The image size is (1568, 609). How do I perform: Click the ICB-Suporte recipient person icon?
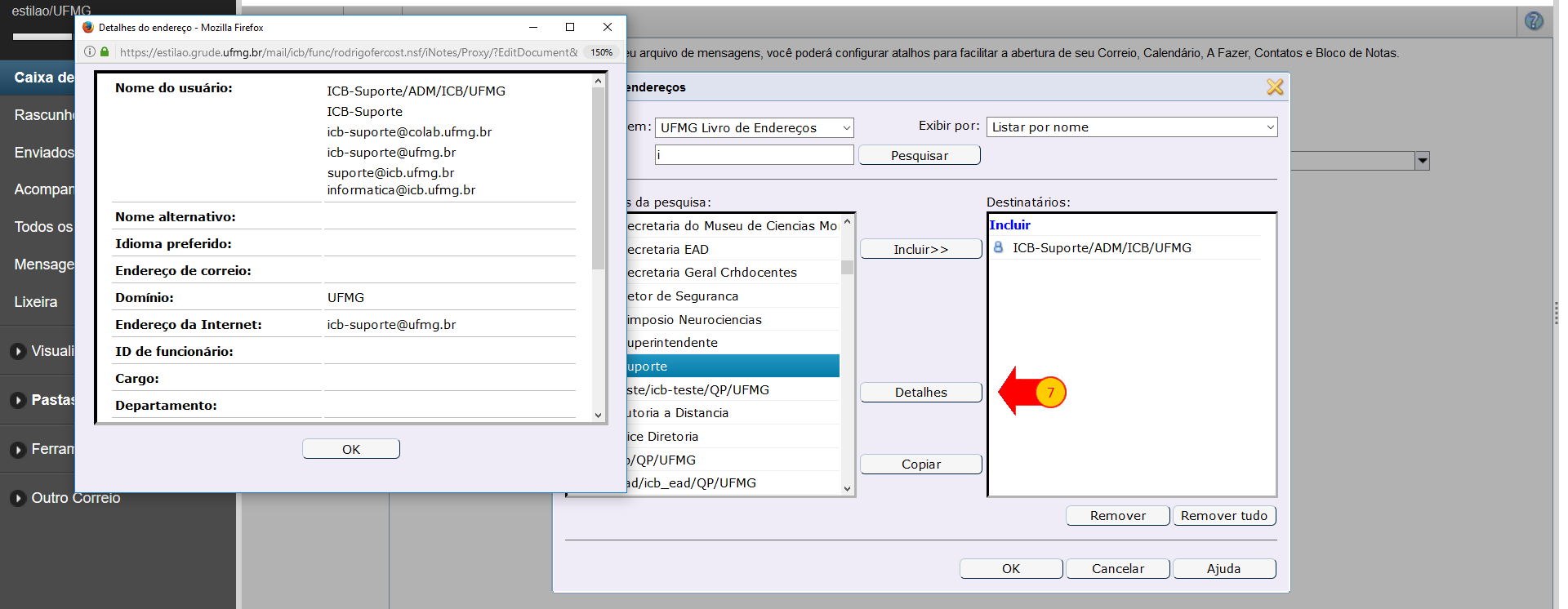(x=998, y=247)
